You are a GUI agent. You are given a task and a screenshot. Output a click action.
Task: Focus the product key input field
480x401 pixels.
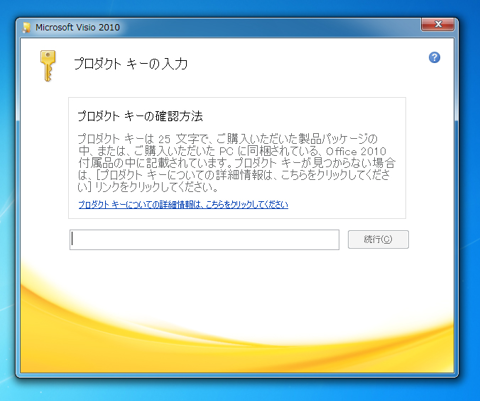[204, 240]
